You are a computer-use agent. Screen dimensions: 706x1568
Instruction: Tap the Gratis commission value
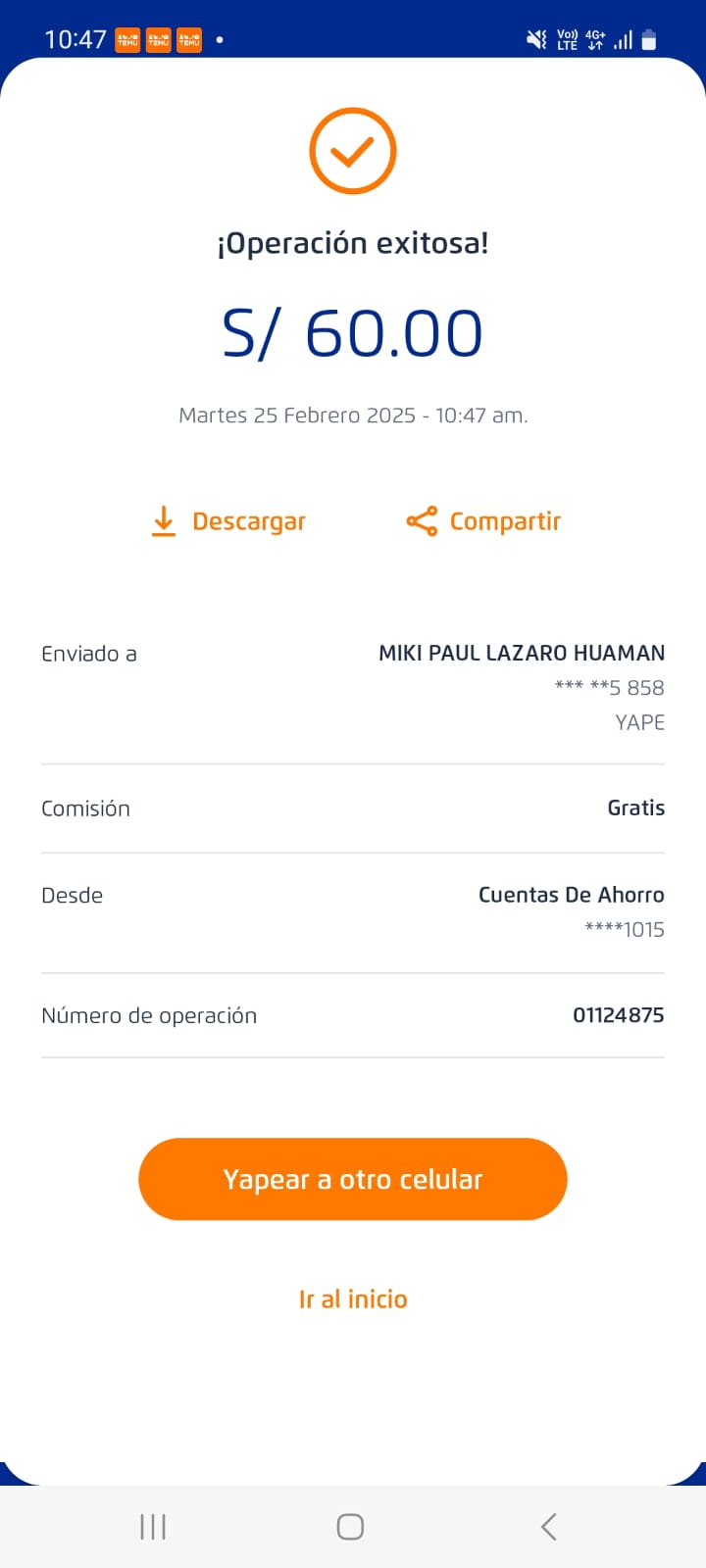click(x=635, y=808)
